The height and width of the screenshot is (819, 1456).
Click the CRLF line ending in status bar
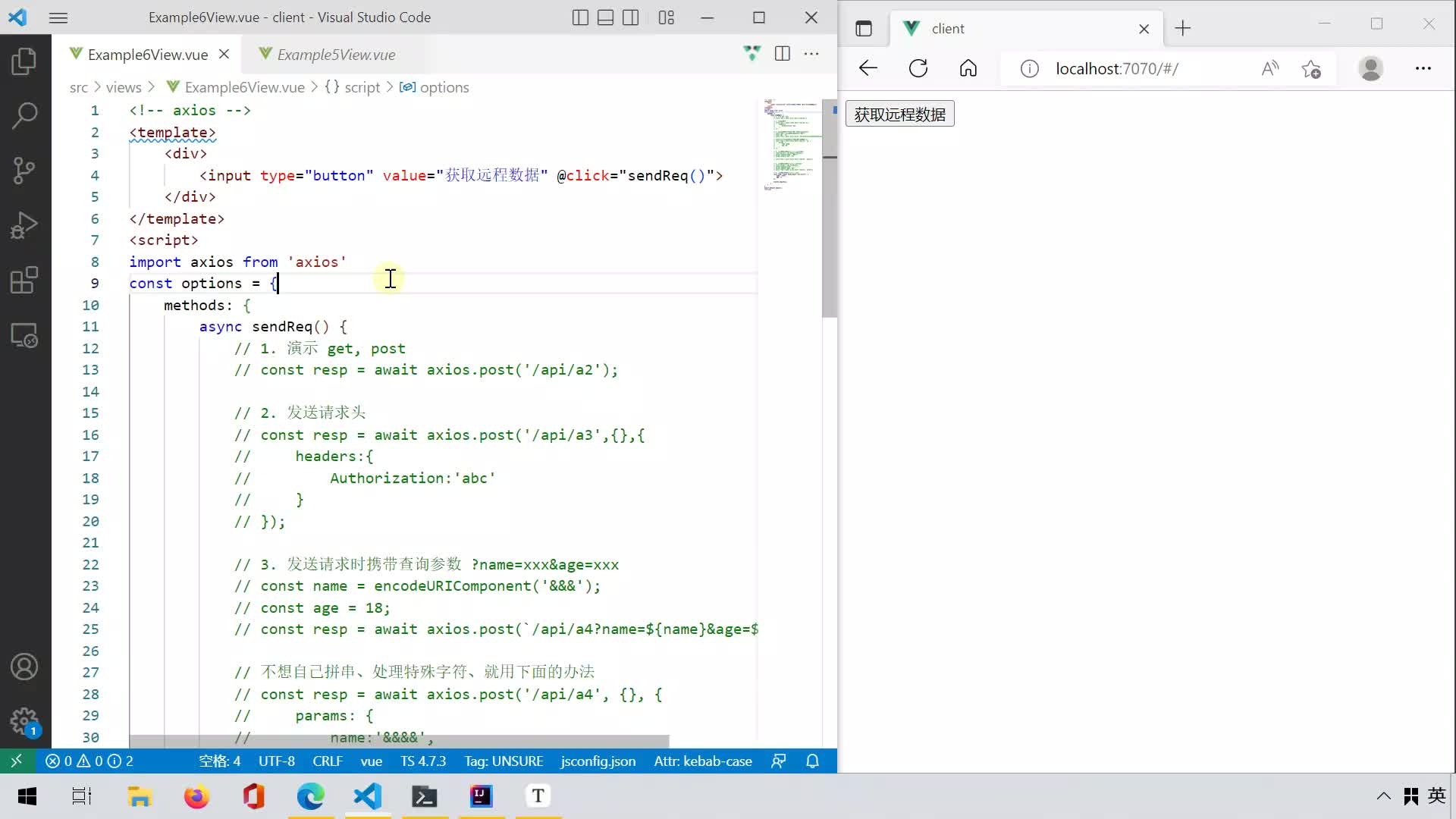[x=327, y=761]
